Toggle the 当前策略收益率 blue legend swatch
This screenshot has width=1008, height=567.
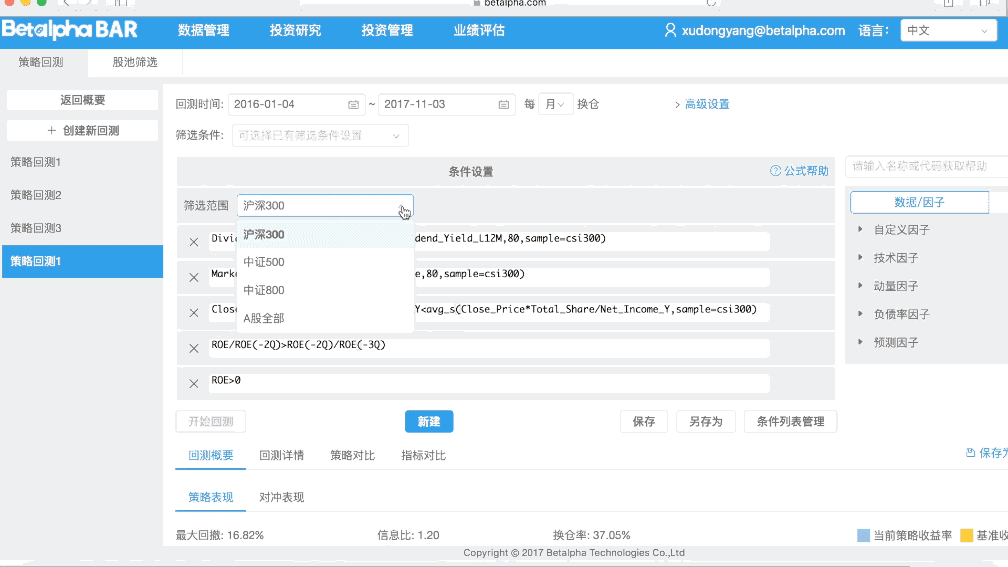(863, 536)
